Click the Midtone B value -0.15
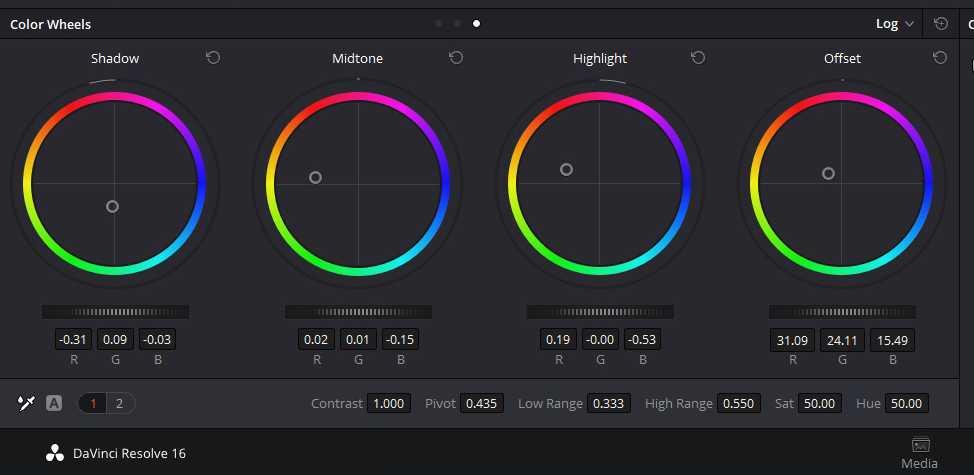Screen dimensions: 974x475 pos(400,340)
